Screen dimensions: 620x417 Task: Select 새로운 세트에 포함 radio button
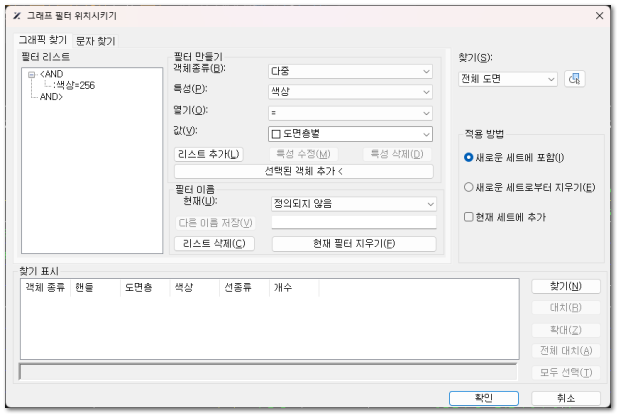coord(469,157)
